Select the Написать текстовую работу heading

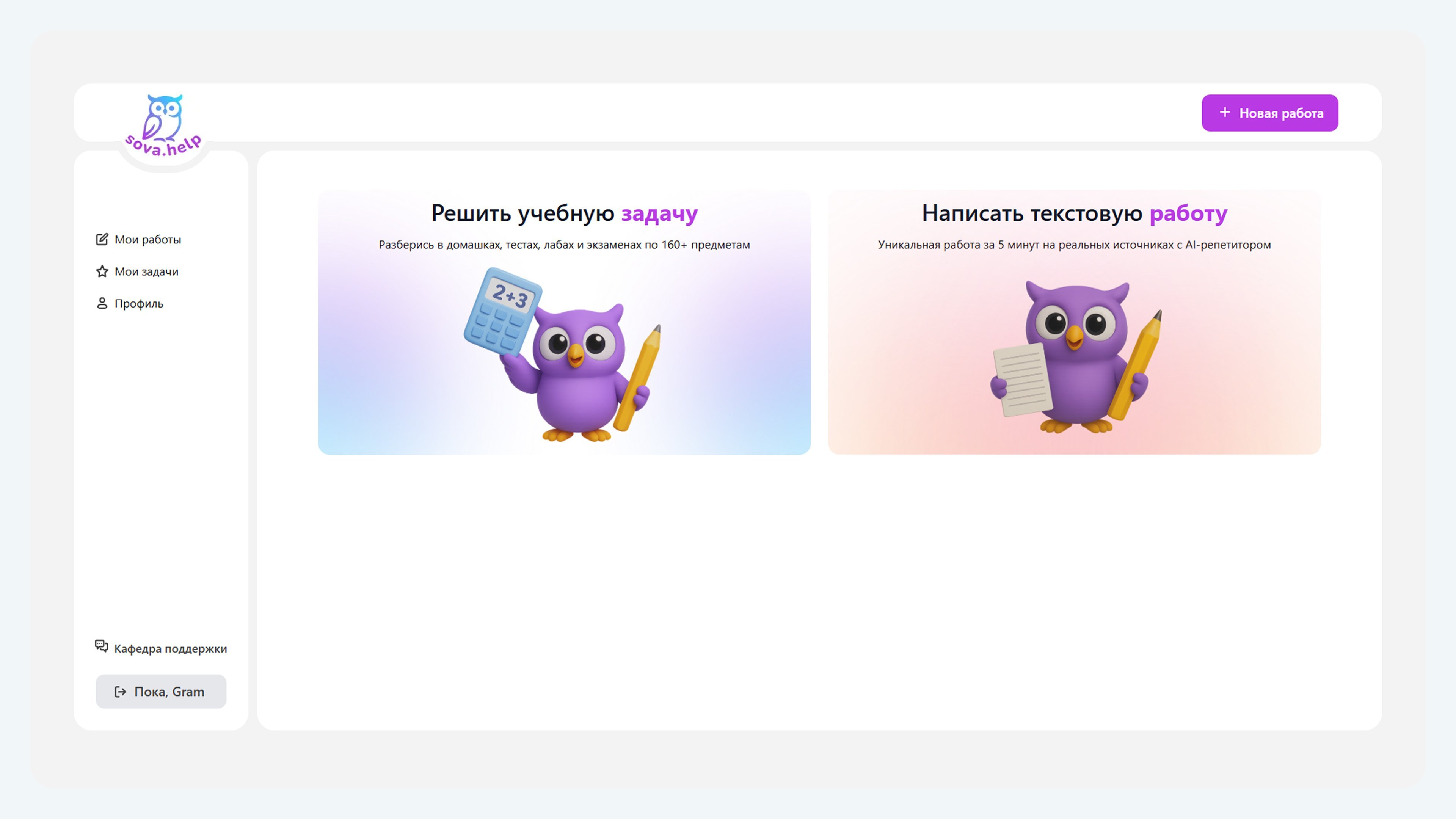tap(1075, 213)
